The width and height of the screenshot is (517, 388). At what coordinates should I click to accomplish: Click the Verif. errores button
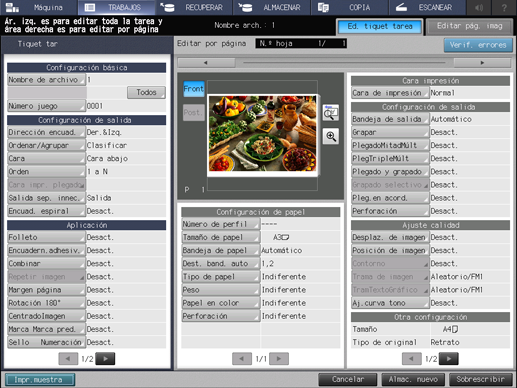[478, 45]
